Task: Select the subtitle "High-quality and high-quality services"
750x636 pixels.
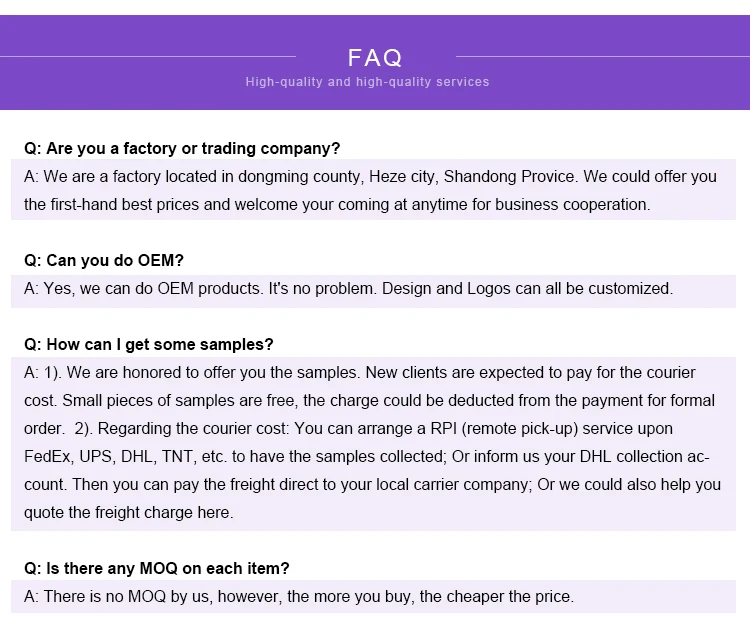Action: pyautogui.click(x=367, y=82)
